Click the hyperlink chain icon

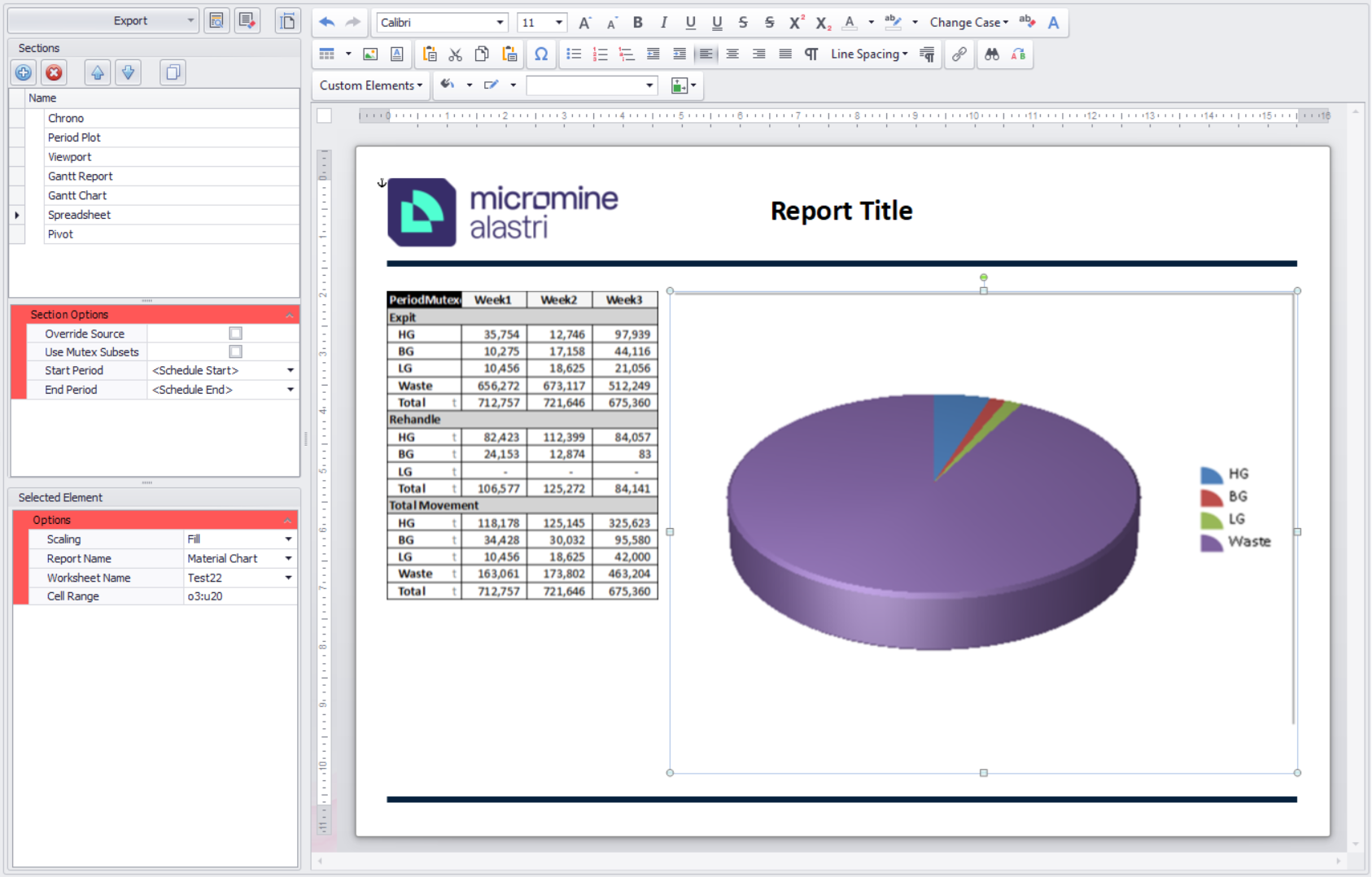(959, 54)
